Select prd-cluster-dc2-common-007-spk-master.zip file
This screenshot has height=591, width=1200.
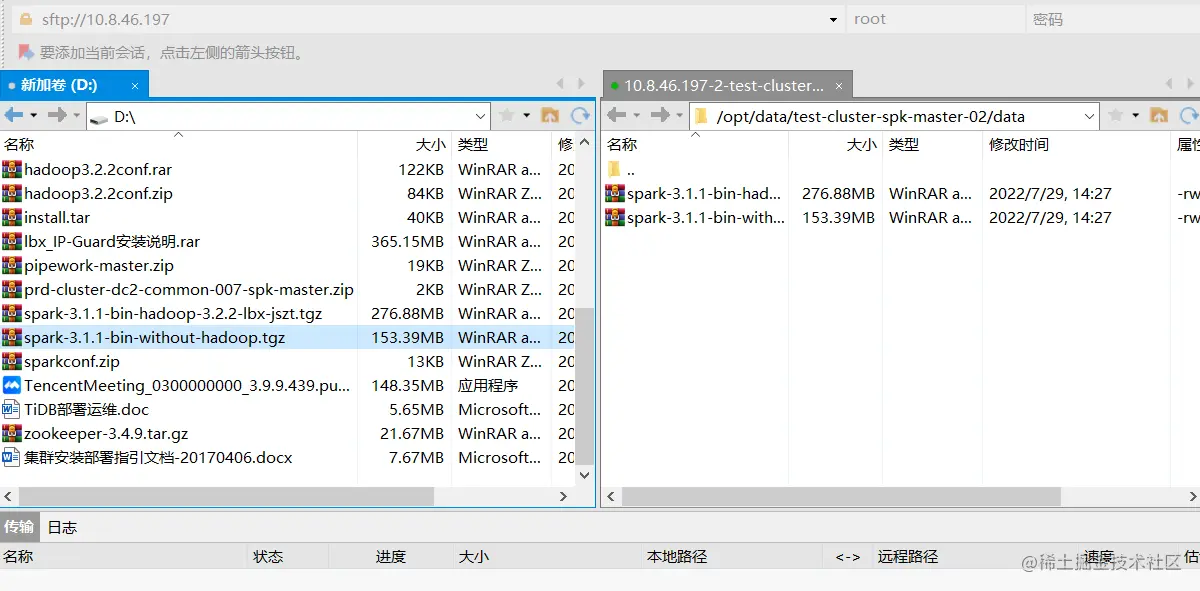coord(189,289)
